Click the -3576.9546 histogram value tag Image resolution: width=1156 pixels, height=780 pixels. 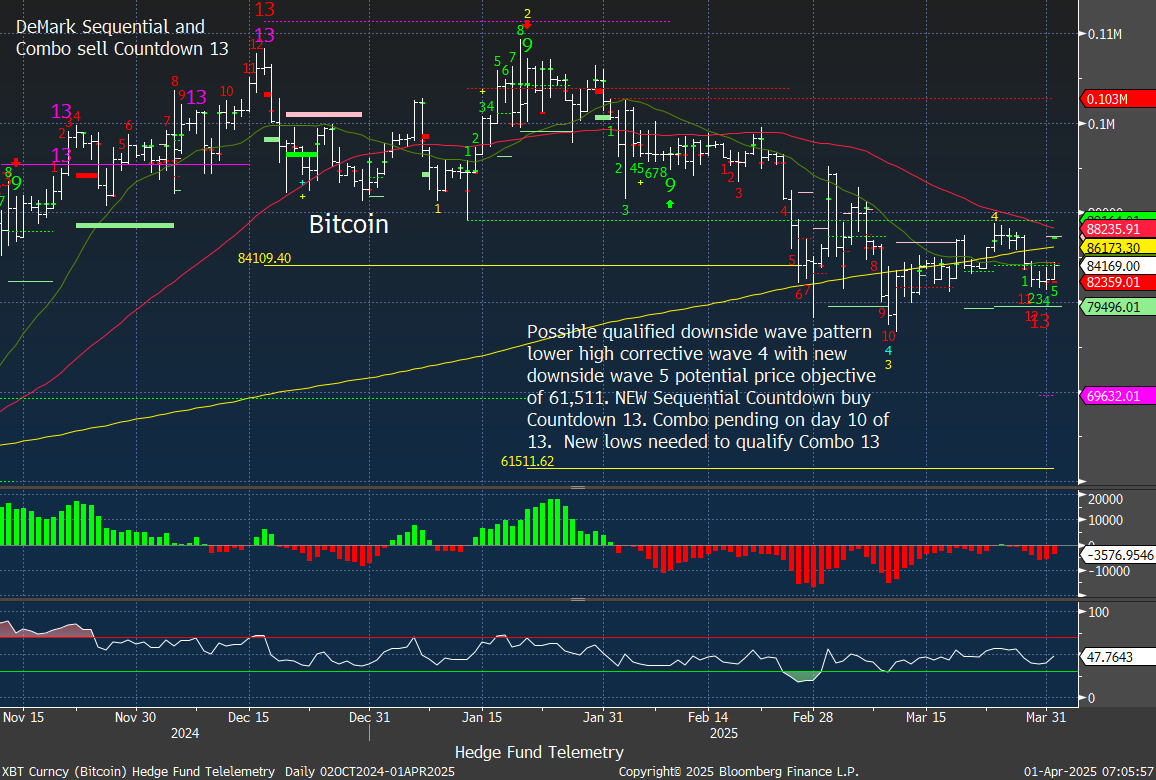(1118, 555)
